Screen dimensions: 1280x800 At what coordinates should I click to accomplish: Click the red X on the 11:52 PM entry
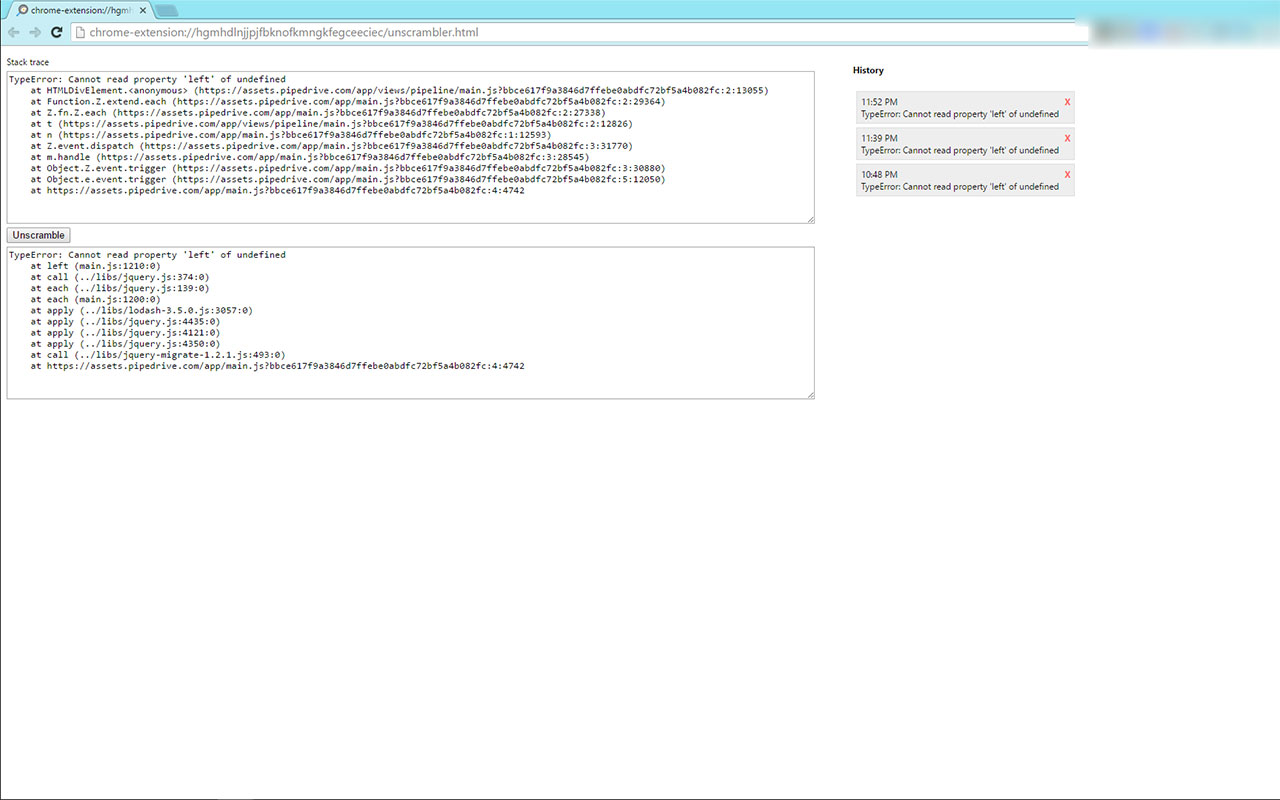tap(1067, 103)
